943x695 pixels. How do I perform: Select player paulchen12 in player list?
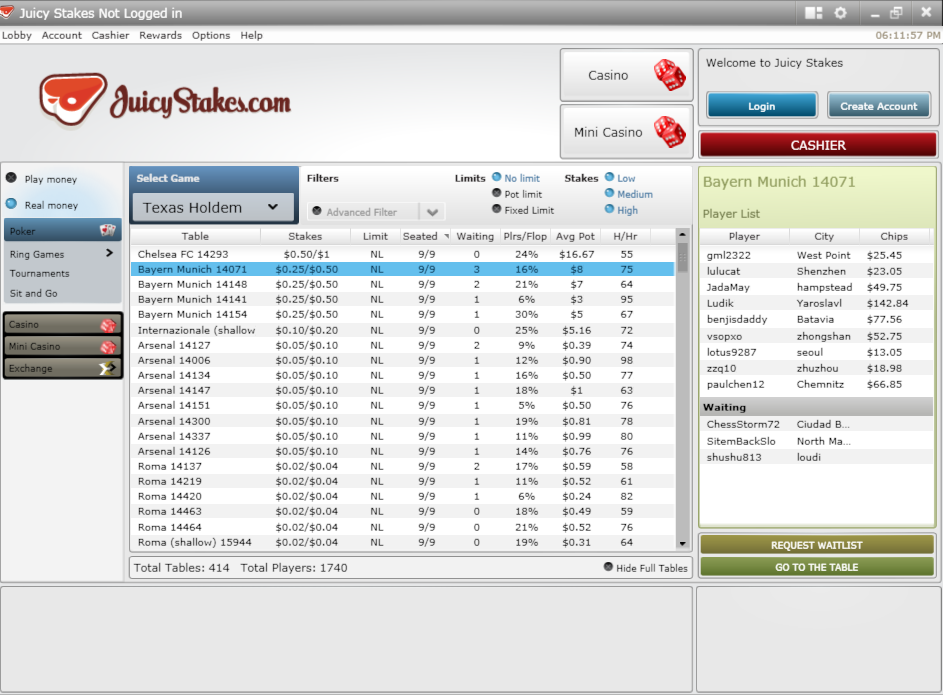click(817, 384)
